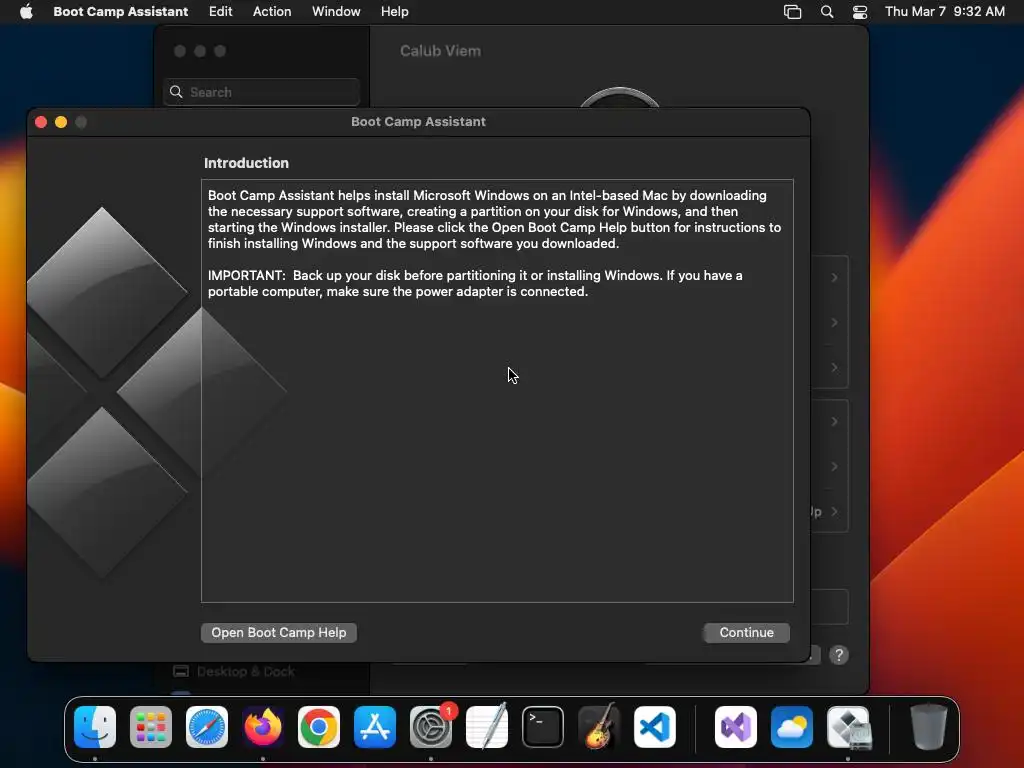Open the Apple menu
Image resolution: width=1024 pixels, height=768 pixels.
pyautogui.click(x=26, y=11)
